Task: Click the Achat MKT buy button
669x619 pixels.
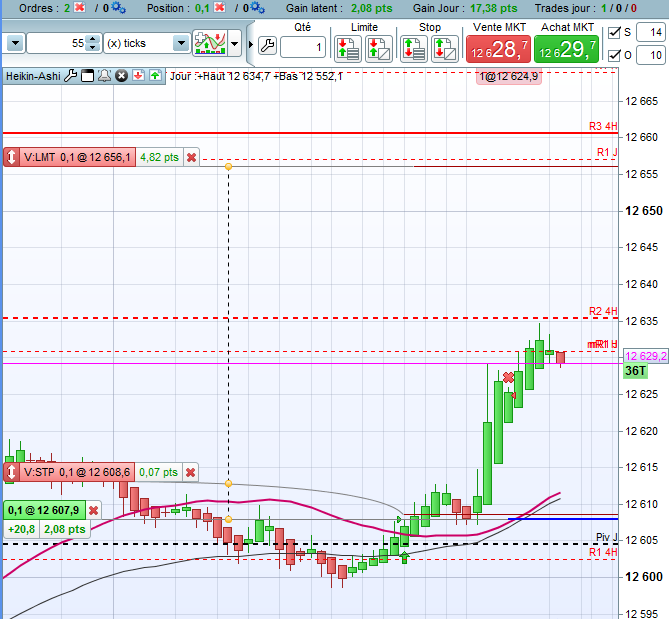Action: [567, 49]
